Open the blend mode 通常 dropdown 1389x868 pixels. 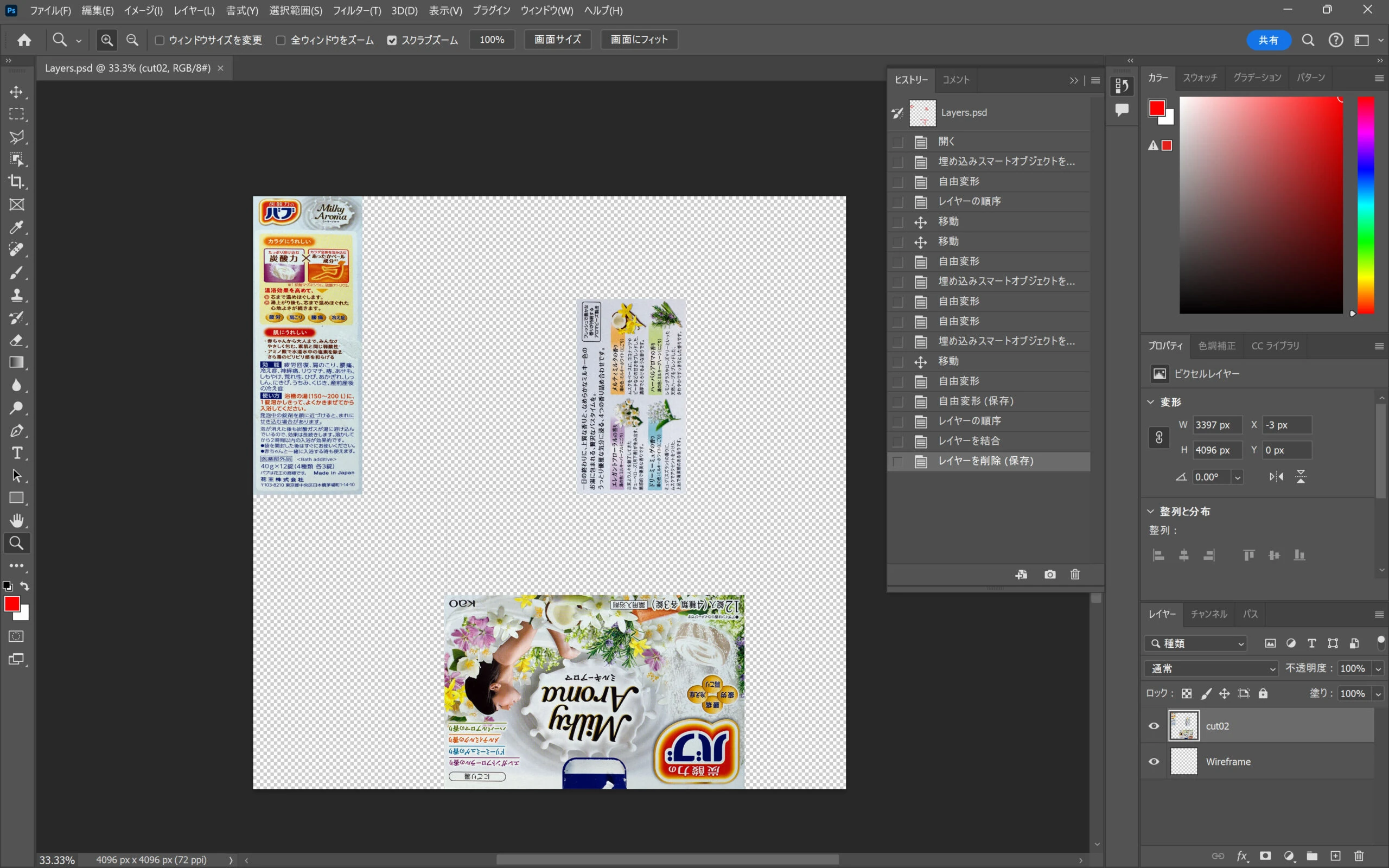click(1211, 668)
